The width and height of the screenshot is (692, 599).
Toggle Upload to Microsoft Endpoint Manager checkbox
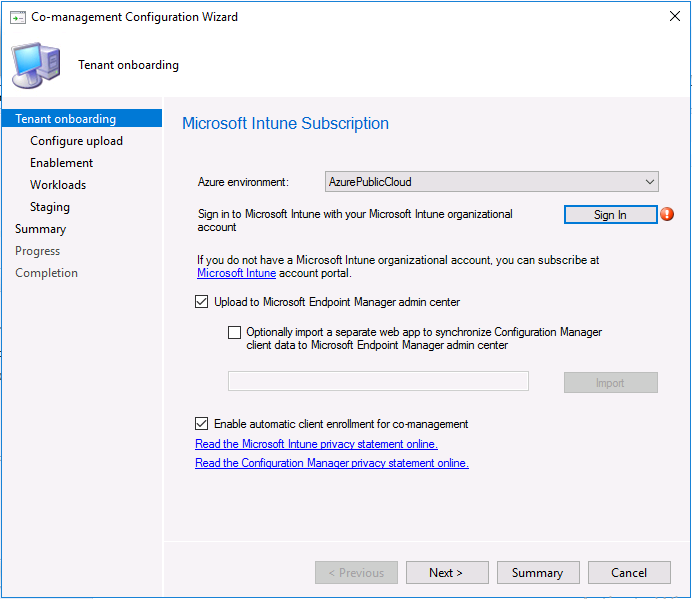[202, 302]
